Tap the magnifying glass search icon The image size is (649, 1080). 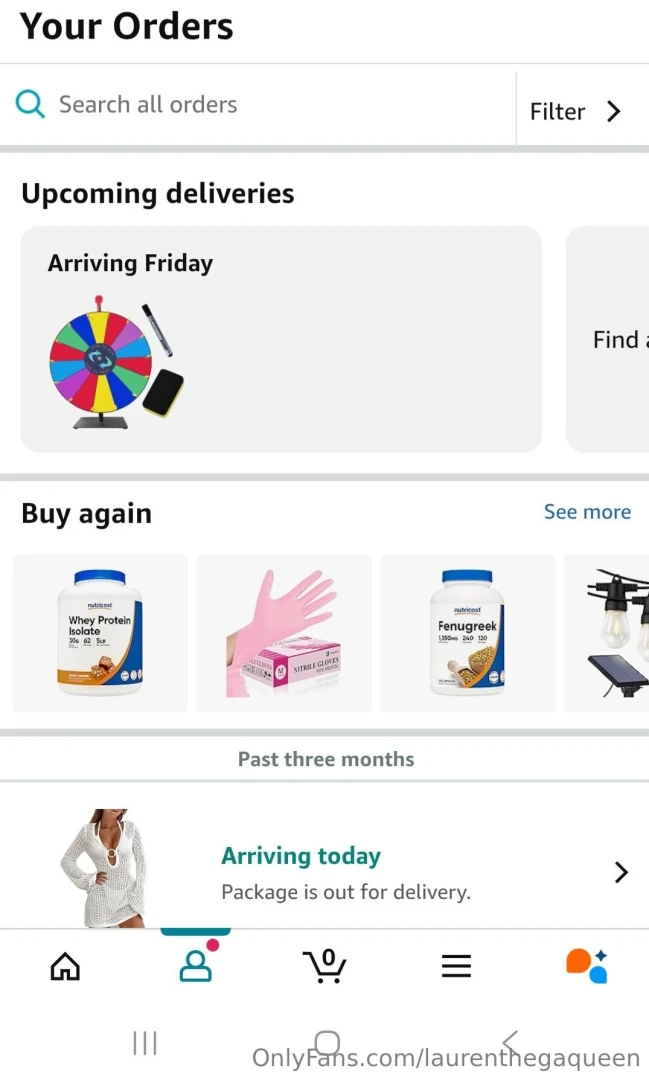click(30, 104)
